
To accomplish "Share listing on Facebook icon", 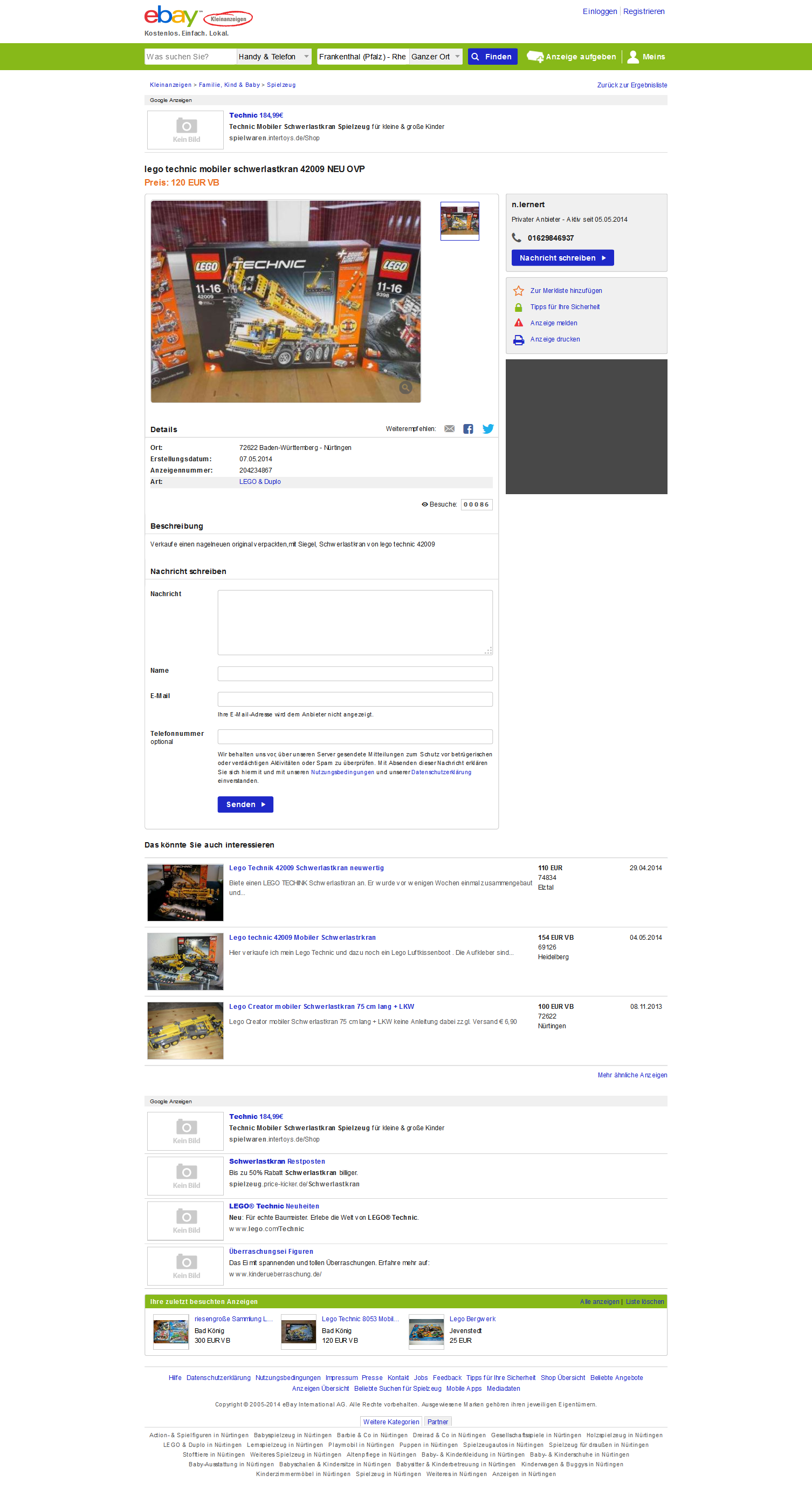I will pyautogui.click(x=469, y=428).
